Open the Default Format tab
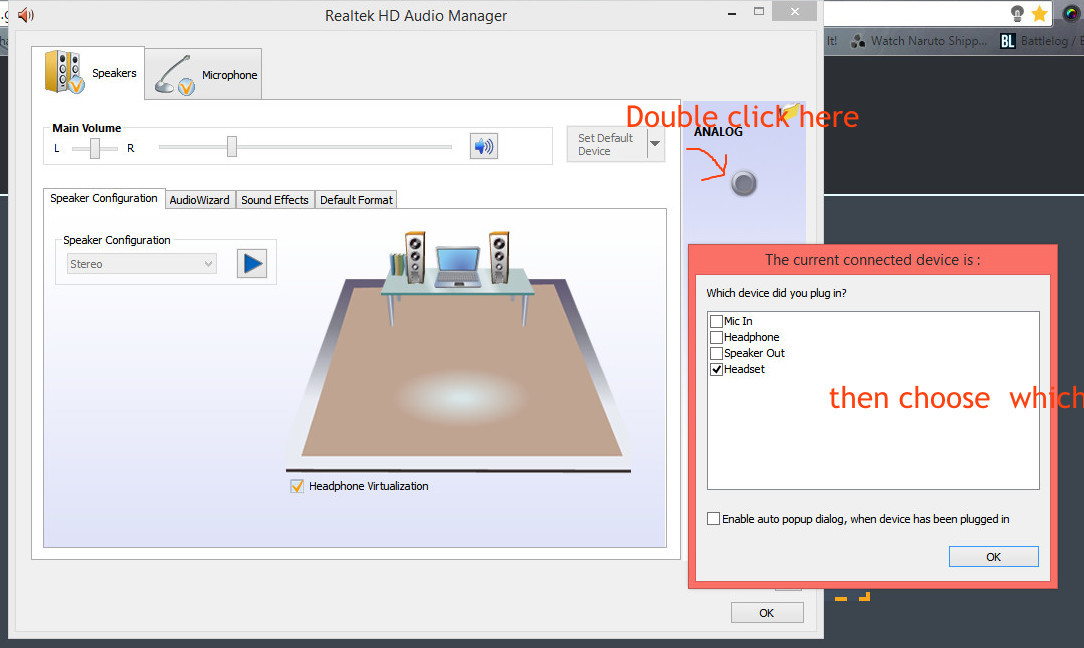This screenshot has width=1084, height=648. click(x=356, y=200)
